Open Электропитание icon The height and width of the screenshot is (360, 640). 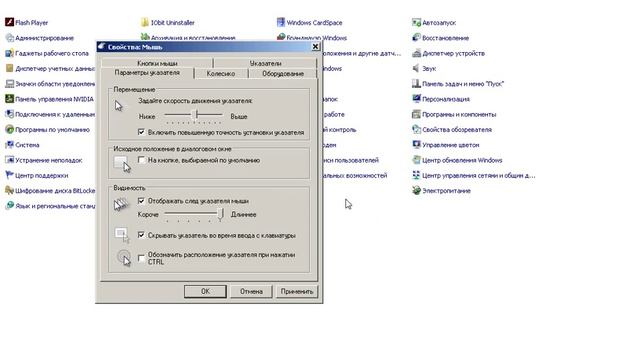pos(416,191)
